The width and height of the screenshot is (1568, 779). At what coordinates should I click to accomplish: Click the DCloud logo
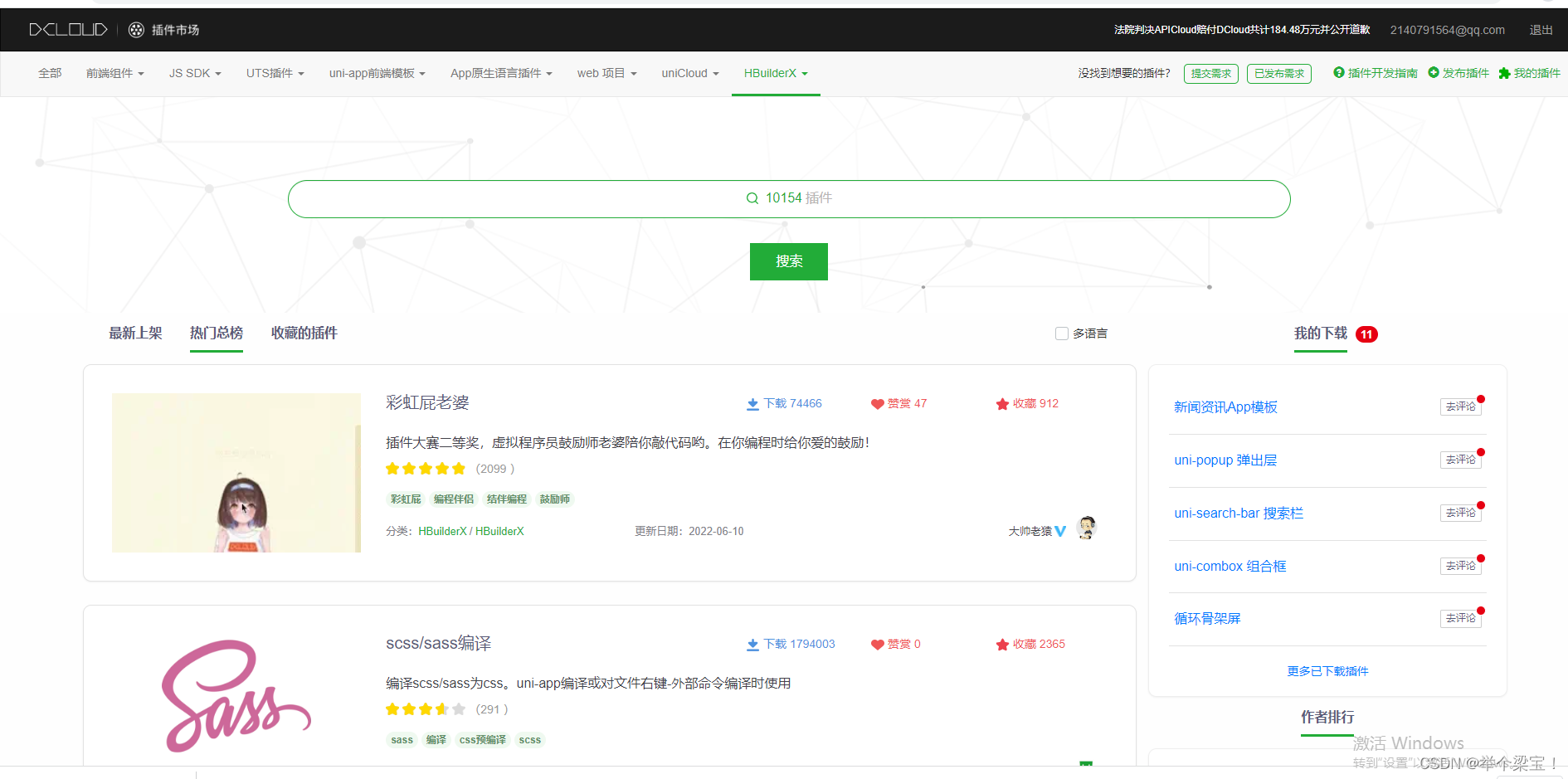[x=69, y=30]
